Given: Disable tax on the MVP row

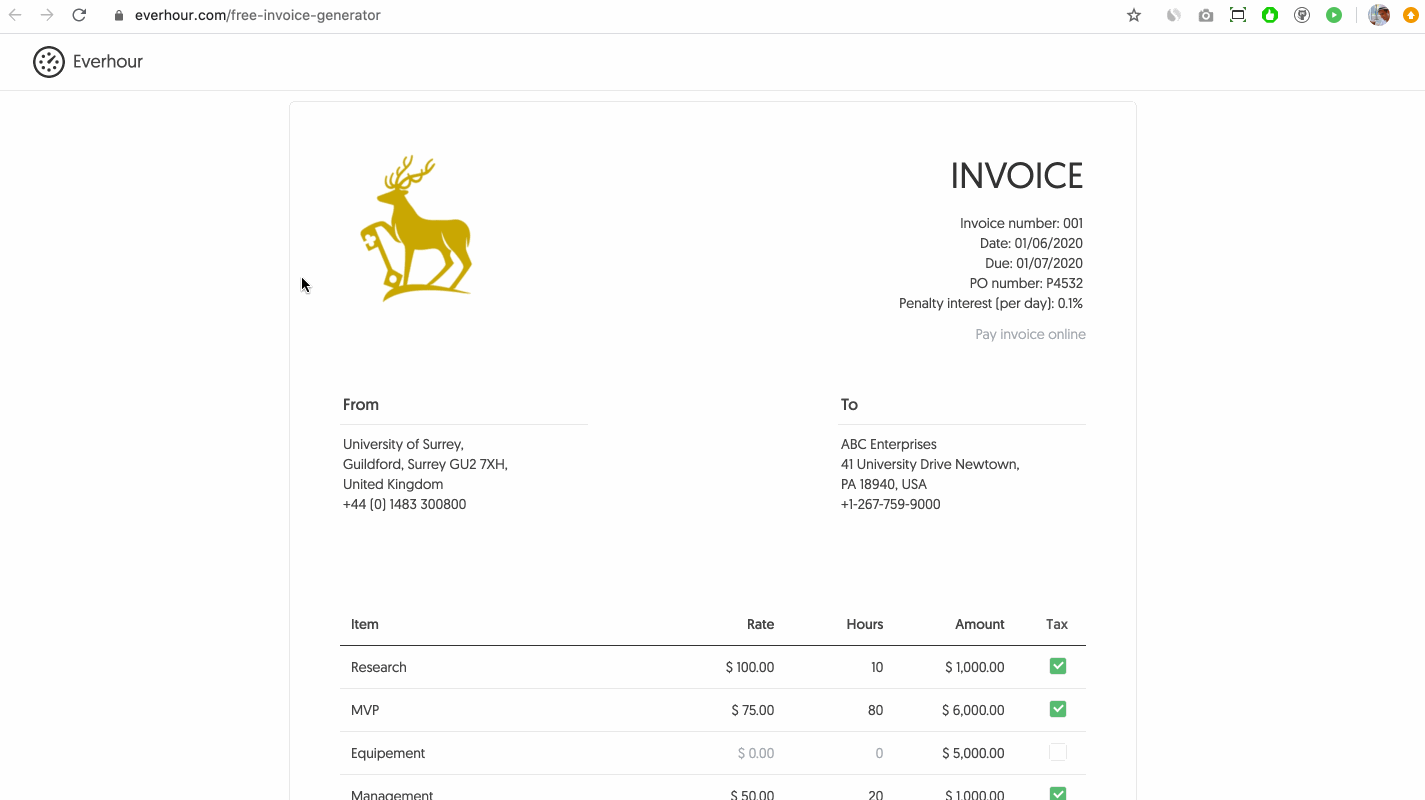Looking at the screenshot, I should 1057,709.
